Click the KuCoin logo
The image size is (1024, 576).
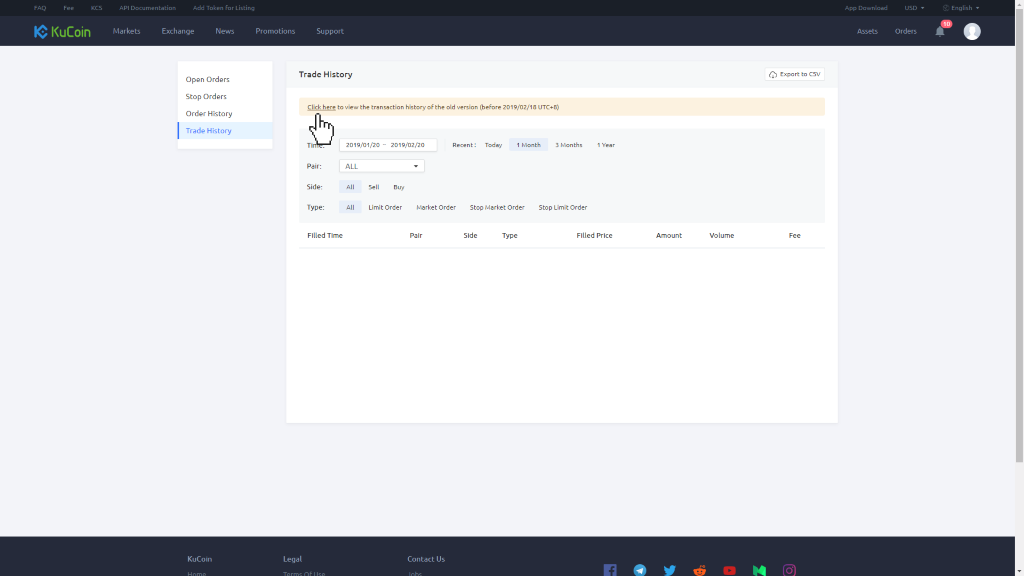(62, 31)
